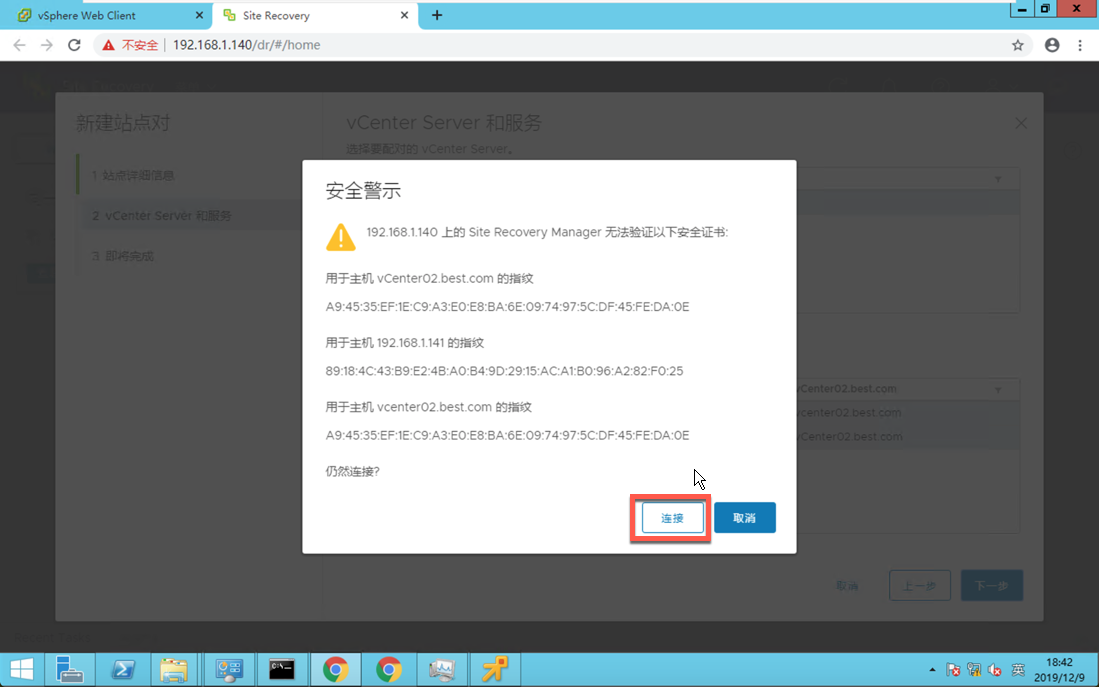The height and width of the screenshot is (687, 1099).
Task: Click 上一步 in the wizard behind dialog
Action: point(920,585)
